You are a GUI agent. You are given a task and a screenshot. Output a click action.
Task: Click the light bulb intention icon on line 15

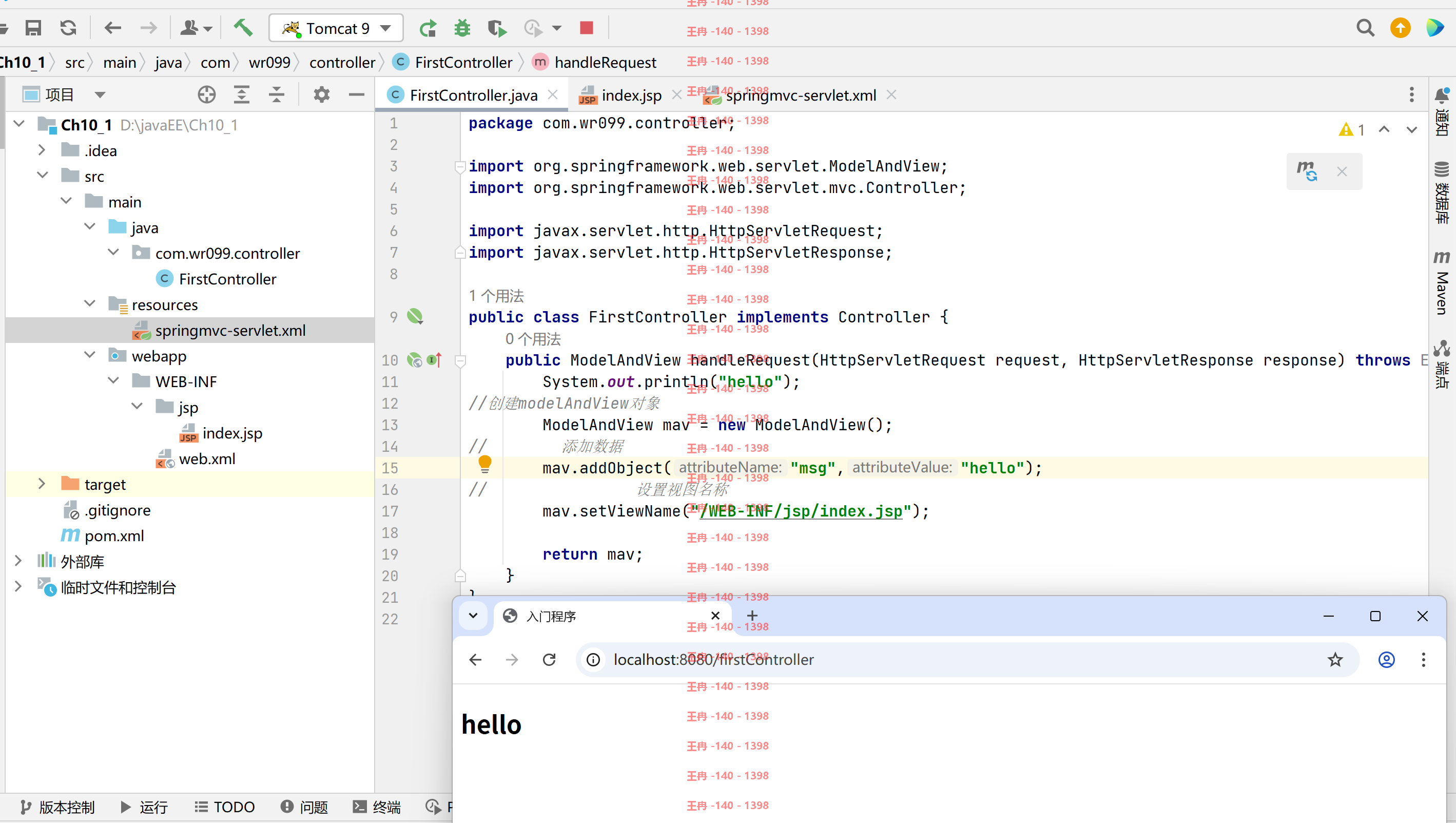point(484,464)
